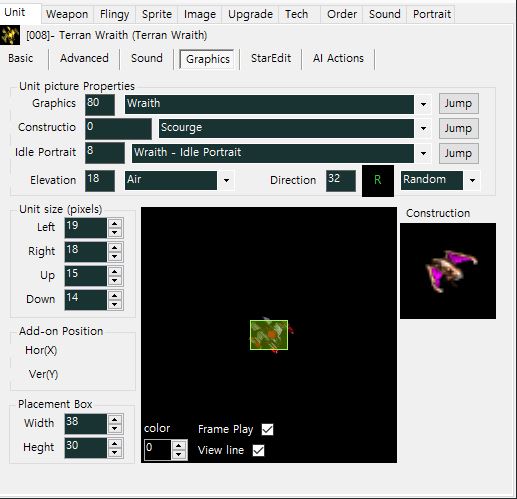Switch to the Upgrade tab
This screenshot has width=517, height=499.
coord(250,14)
